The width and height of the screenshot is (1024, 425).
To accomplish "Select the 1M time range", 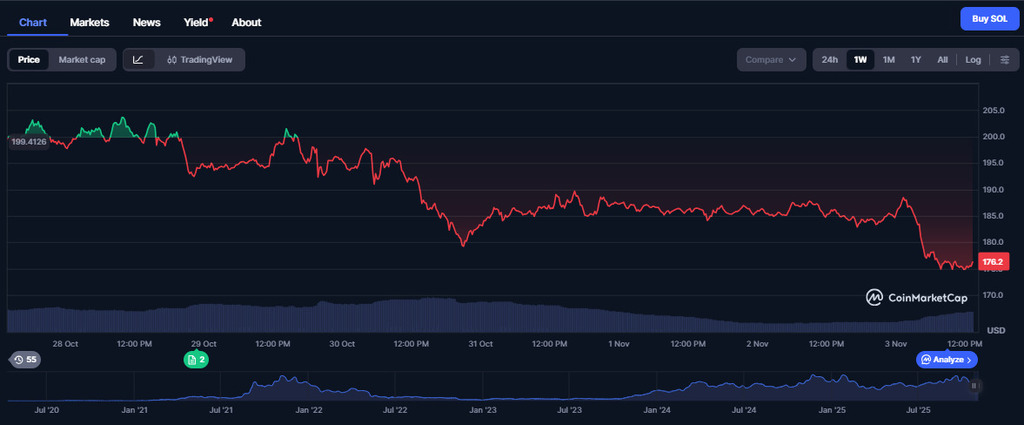I will pos(888,60).
